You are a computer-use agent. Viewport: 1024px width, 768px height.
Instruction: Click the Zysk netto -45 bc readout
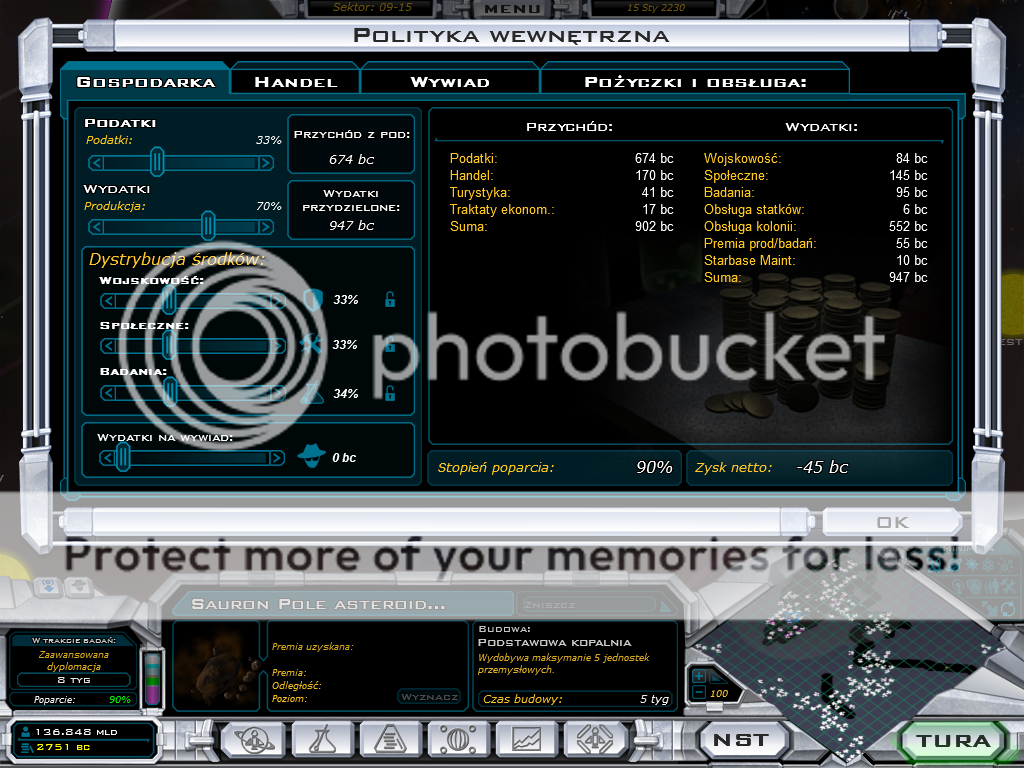point(820,467)
